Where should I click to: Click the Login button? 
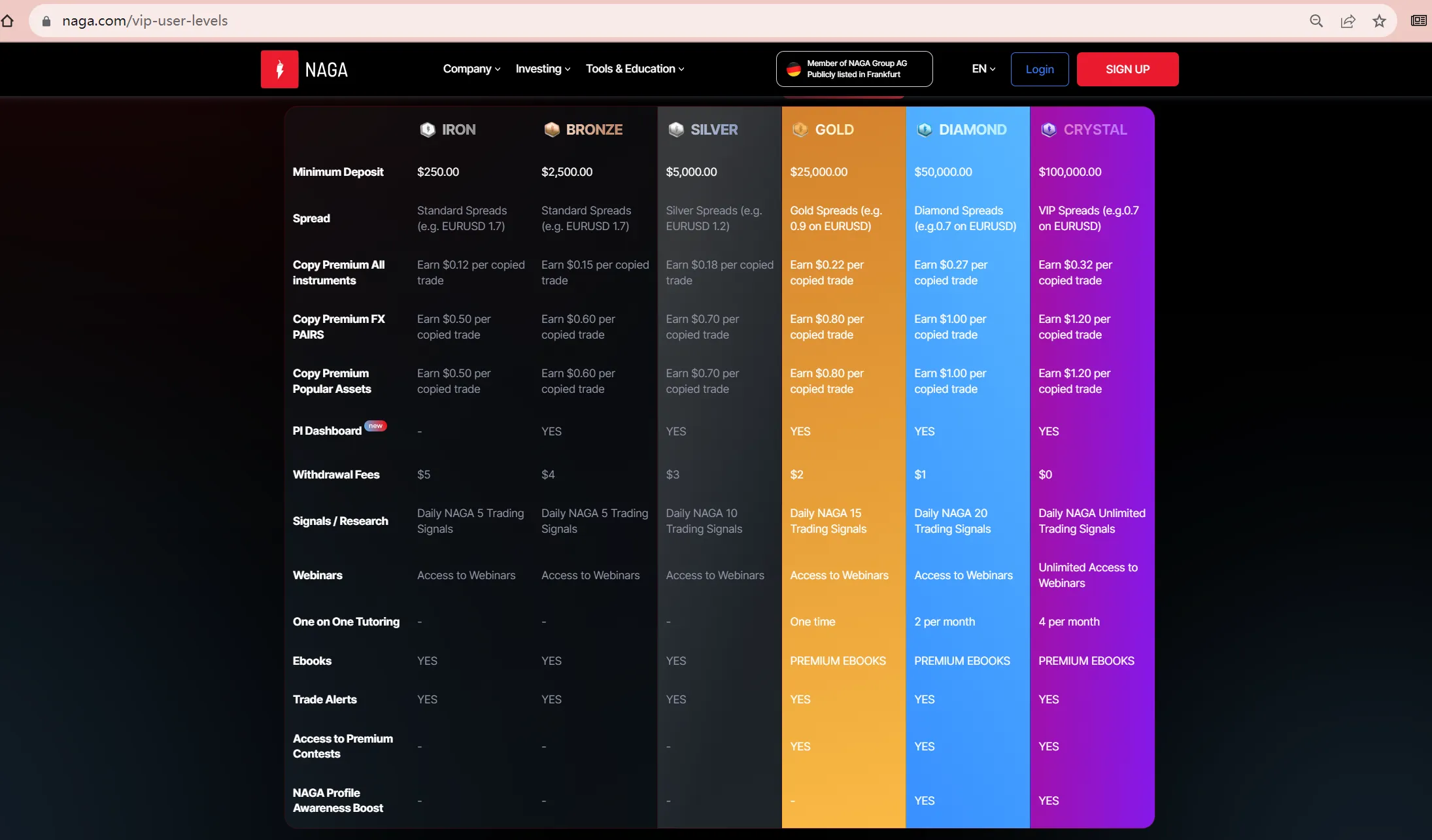pos(1040,69)
